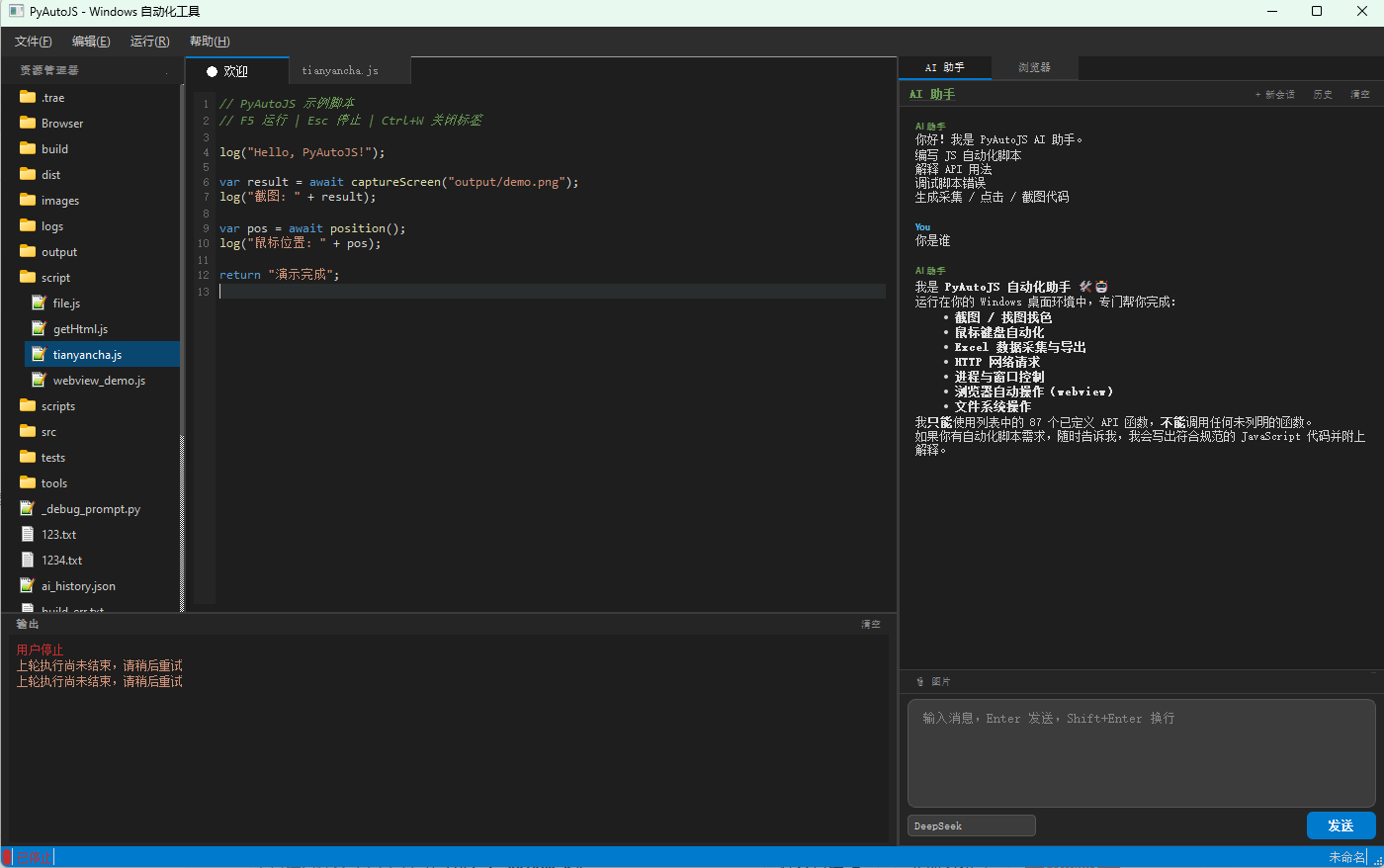Image resolution: width=1384 pixels, height=868 pixels.
Task: Click the 123.txt file icon
Action: (28, 534)
